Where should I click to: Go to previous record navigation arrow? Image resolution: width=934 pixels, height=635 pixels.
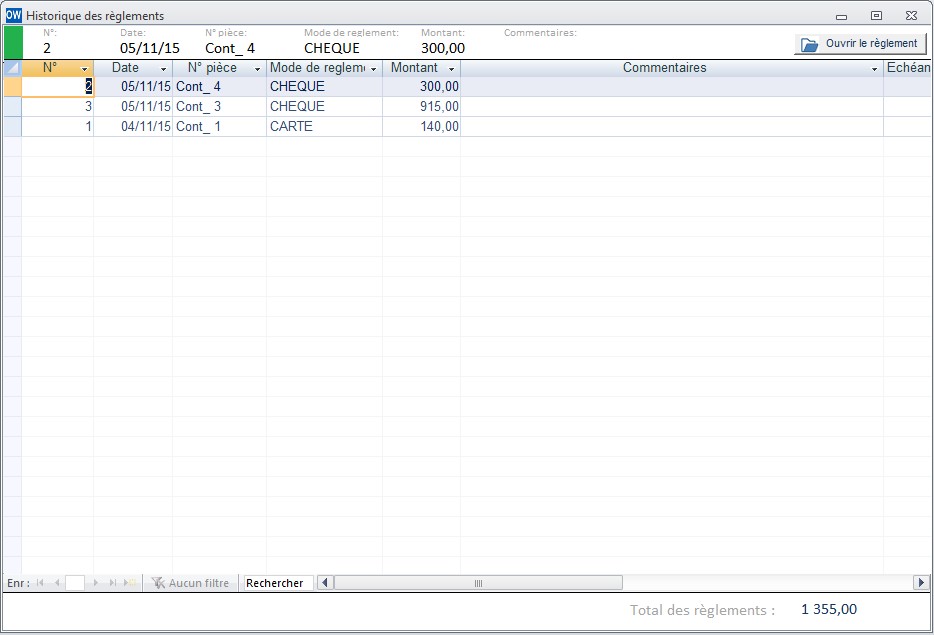(x=57, y=583)
